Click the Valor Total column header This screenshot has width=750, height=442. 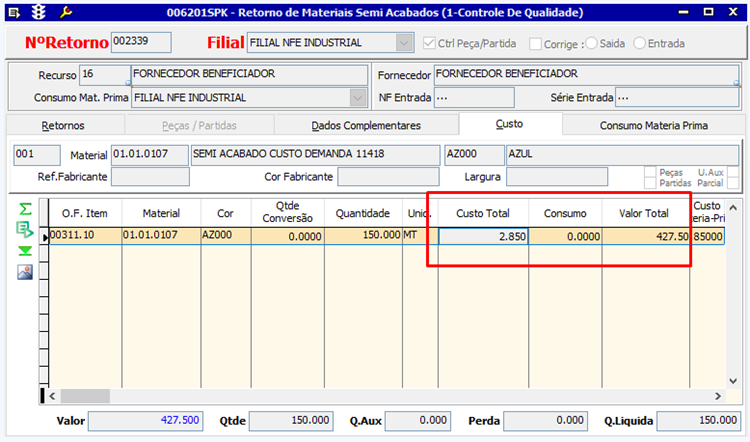coord(644,213)
